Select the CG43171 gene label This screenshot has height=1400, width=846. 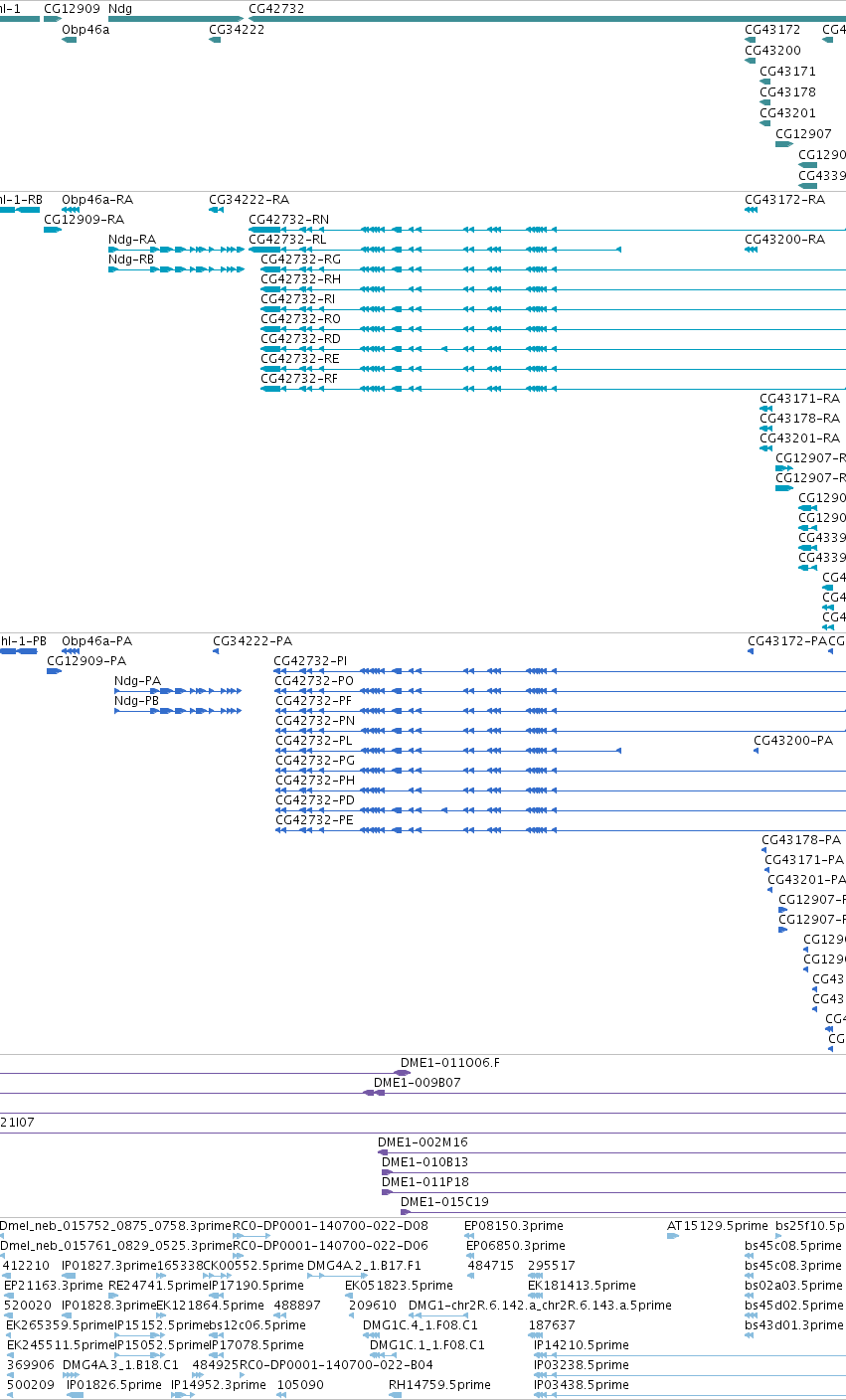click(787, 72)
